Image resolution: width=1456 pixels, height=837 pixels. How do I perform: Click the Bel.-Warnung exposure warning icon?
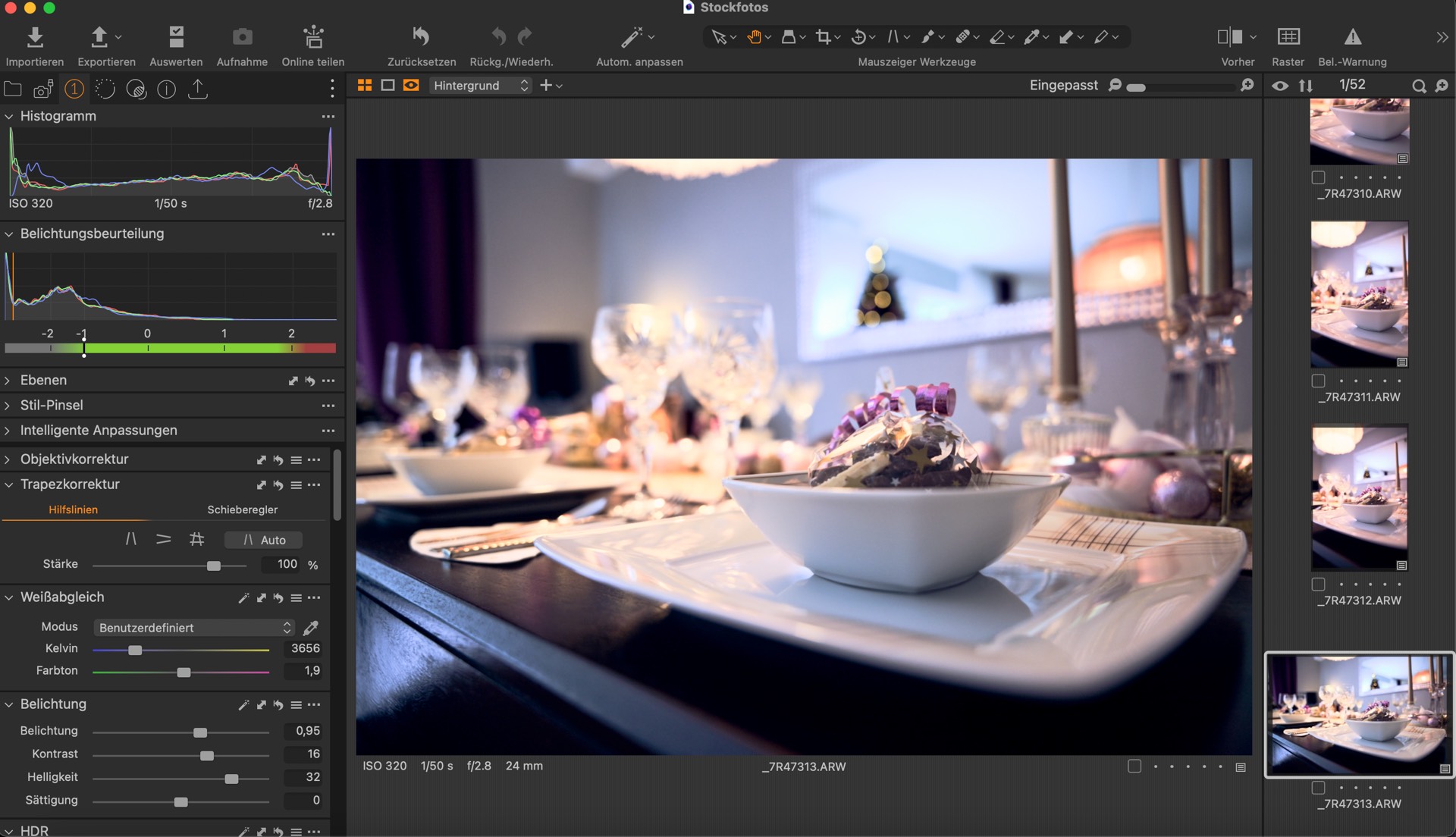(1352, 36)
